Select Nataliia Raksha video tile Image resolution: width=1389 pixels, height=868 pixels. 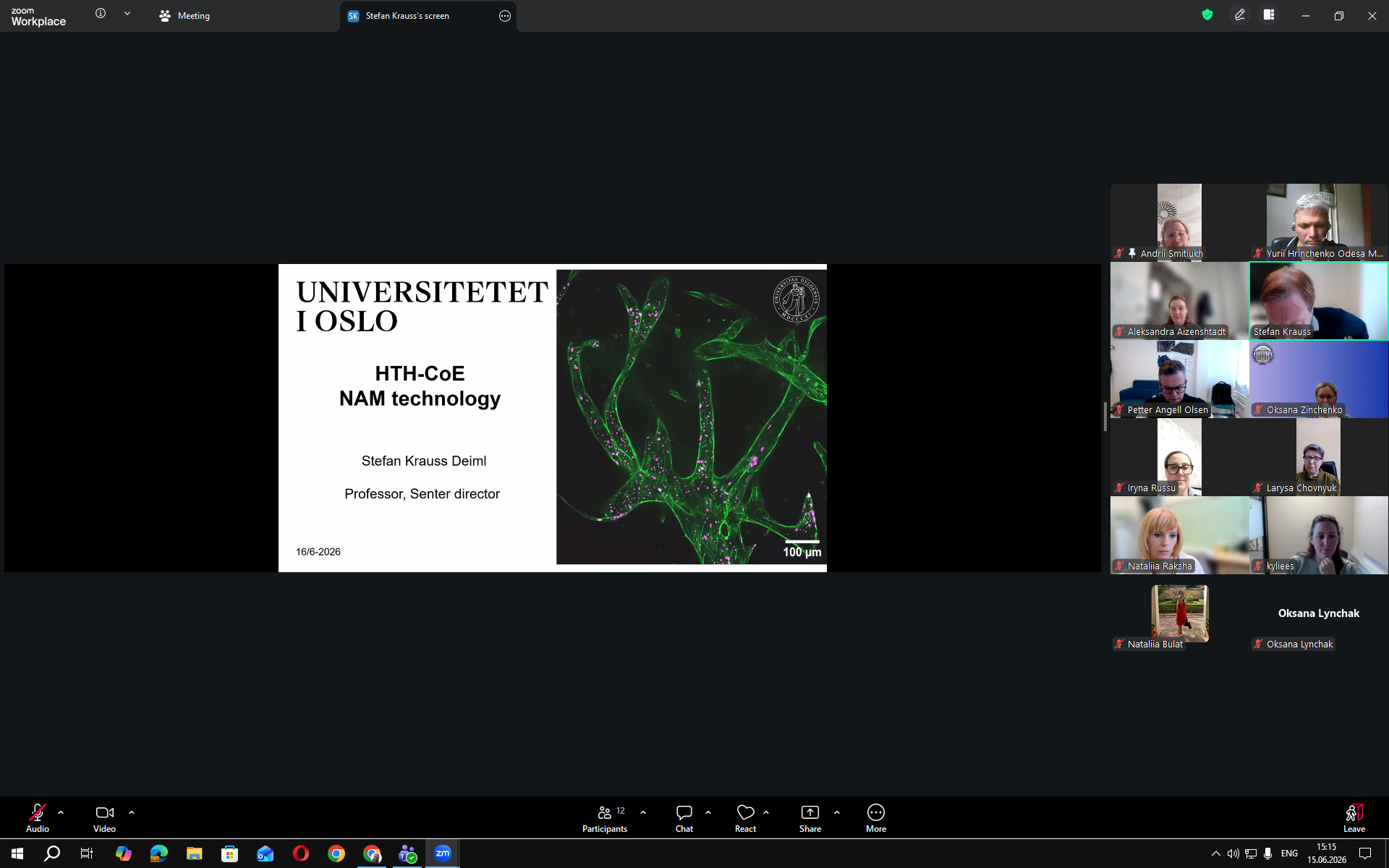(x=1180, y=535)
